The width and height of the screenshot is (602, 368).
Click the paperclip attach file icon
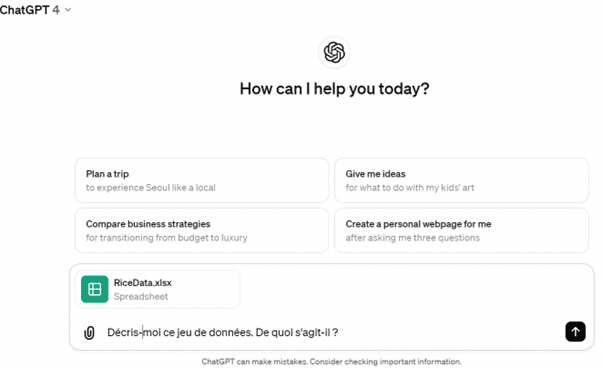89,332
